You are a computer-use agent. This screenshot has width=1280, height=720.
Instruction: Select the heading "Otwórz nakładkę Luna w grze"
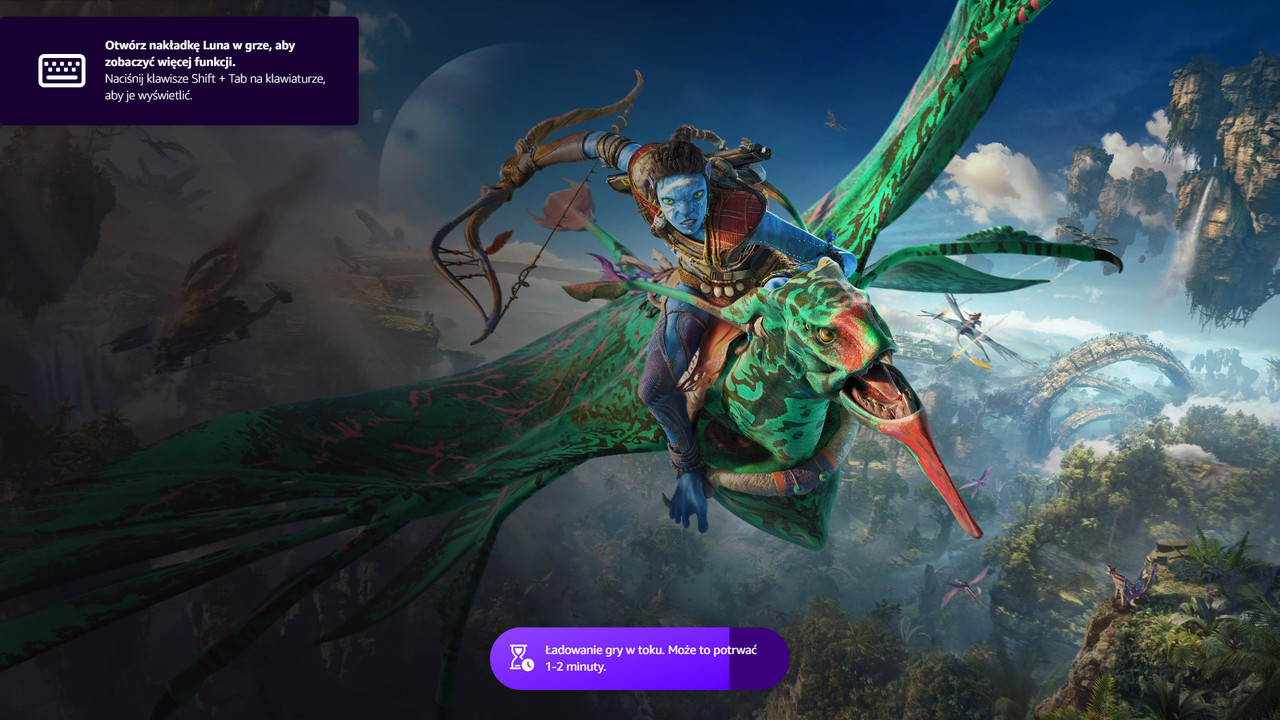186,45
